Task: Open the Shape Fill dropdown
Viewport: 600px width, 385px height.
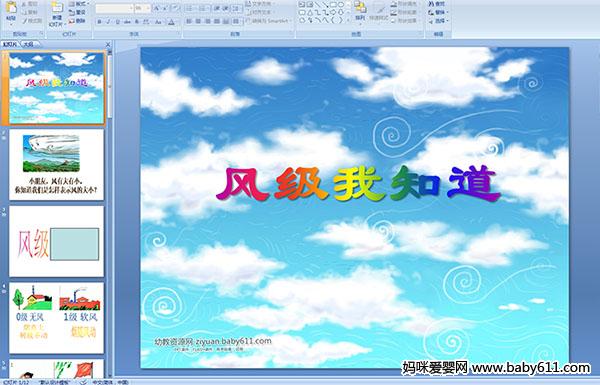Action: click(x=406, y=4)
